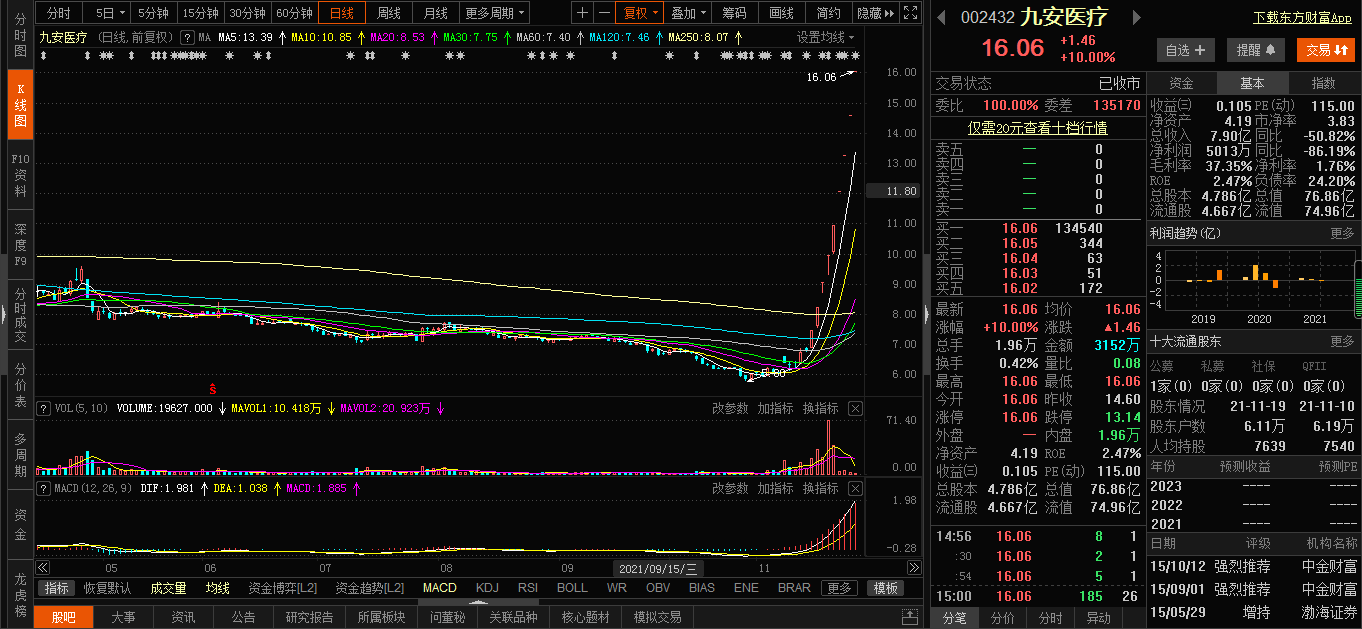Collapse the right-side quote panel
The width and height of the screenshot is (1362, 629).
click(926, 313)
